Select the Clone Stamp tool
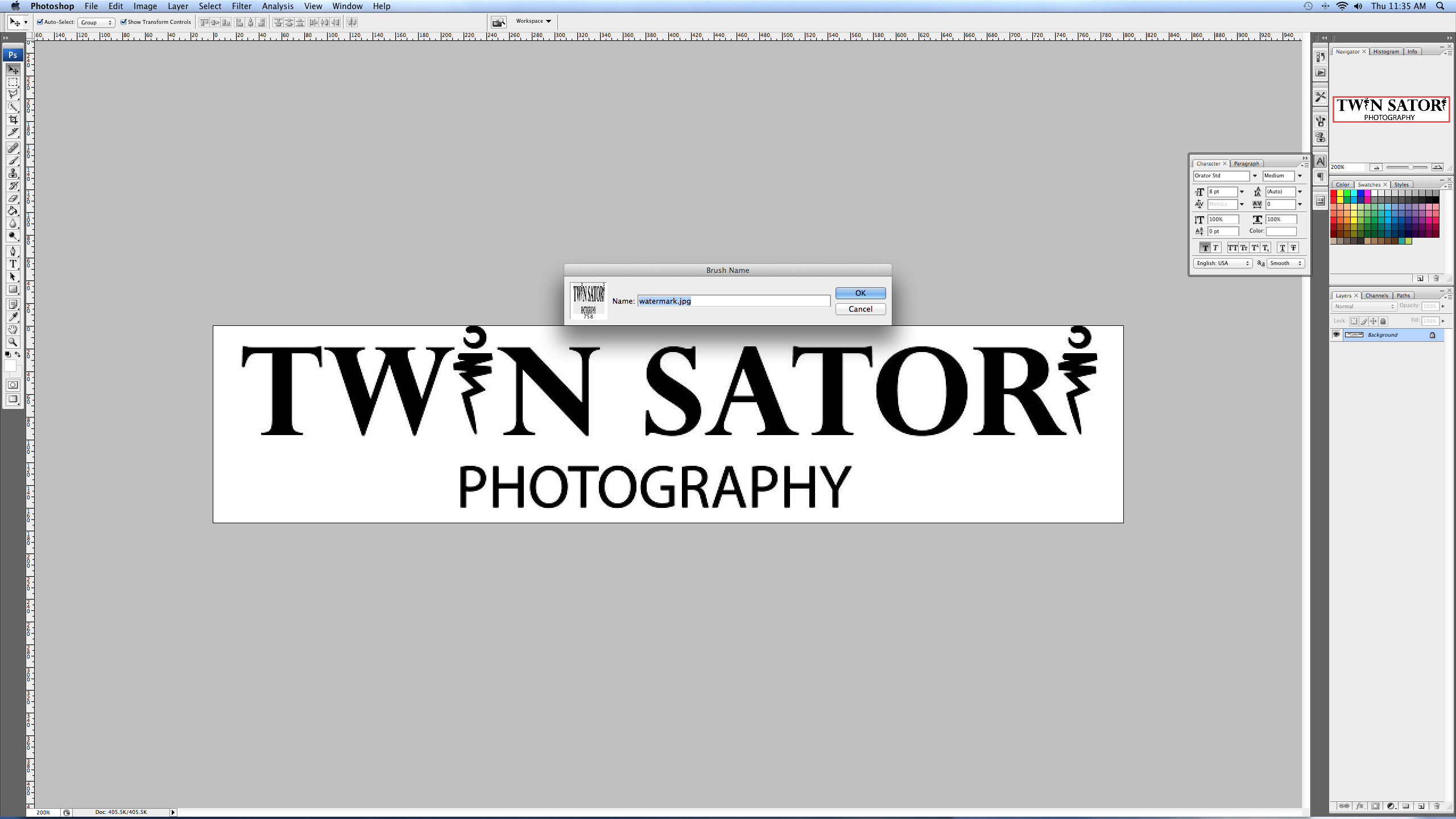 (13, 173)
